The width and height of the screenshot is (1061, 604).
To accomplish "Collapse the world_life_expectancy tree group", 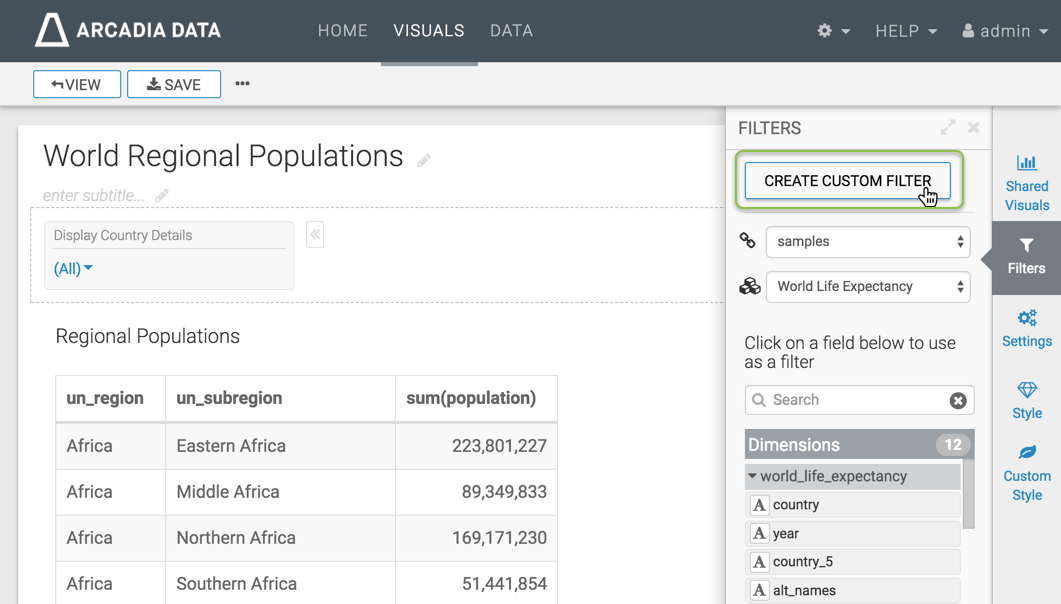I will [753, 477].
